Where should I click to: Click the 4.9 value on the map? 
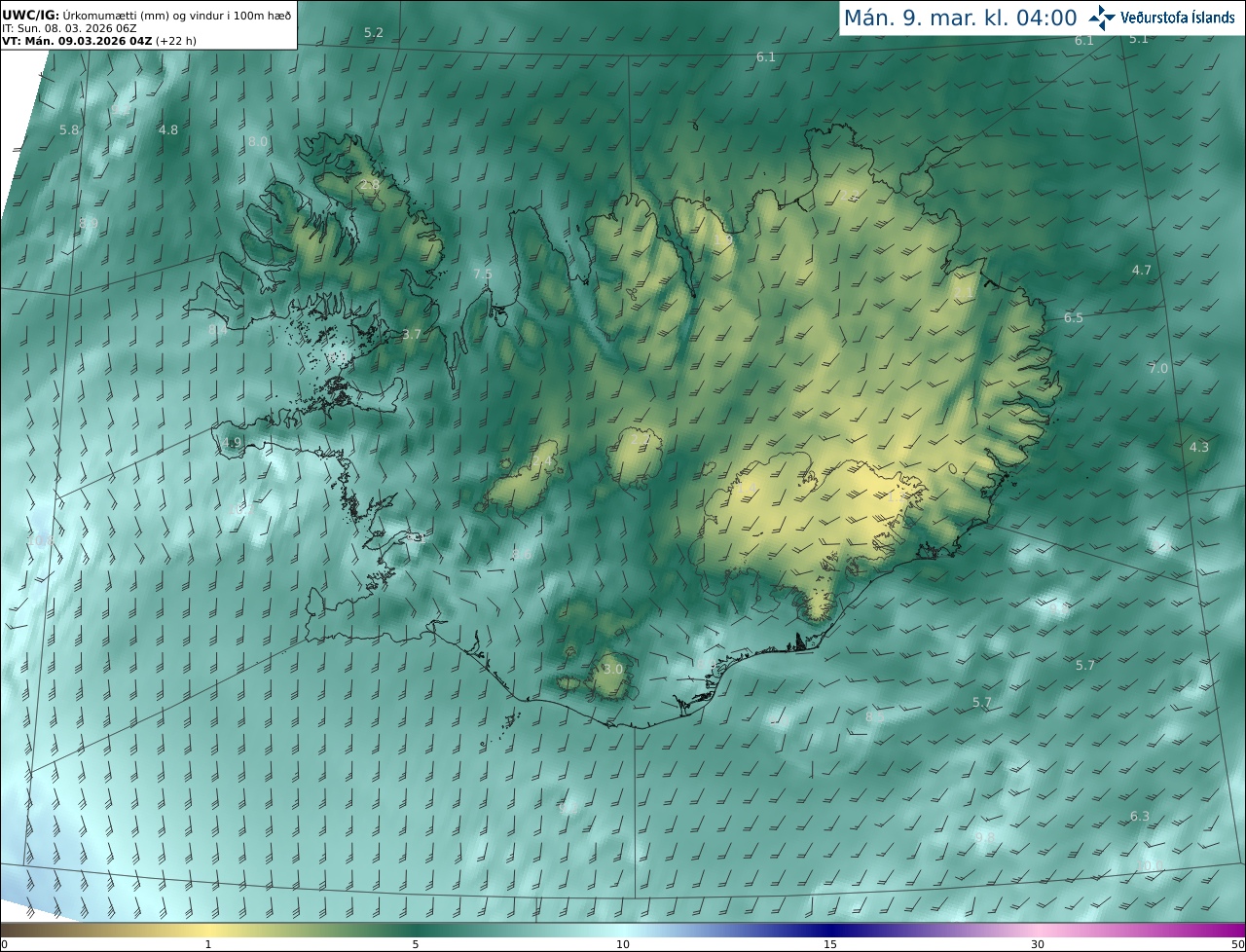(232, 443)
